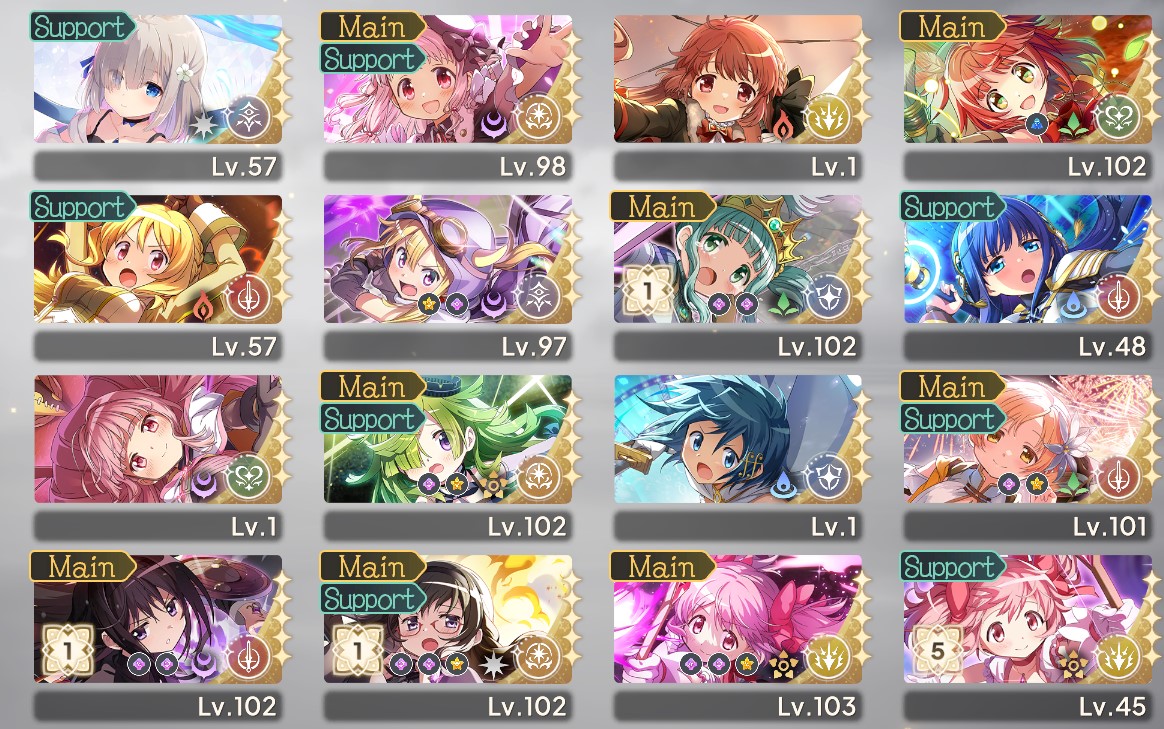This screenshot has height=729, width=1164.
Task: Click the number 1 slot badge on teal-haired card
Action: click(x=647, y=290)
